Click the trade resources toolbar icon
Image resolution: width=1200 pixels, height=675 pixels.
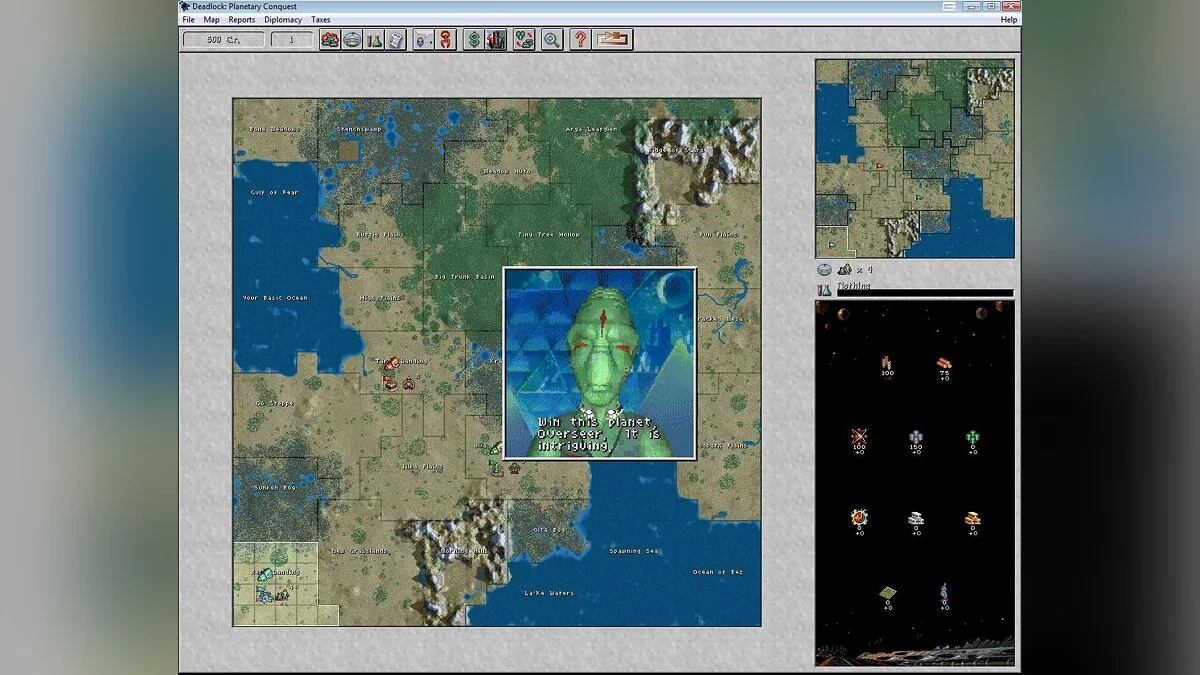pos(524,40)
